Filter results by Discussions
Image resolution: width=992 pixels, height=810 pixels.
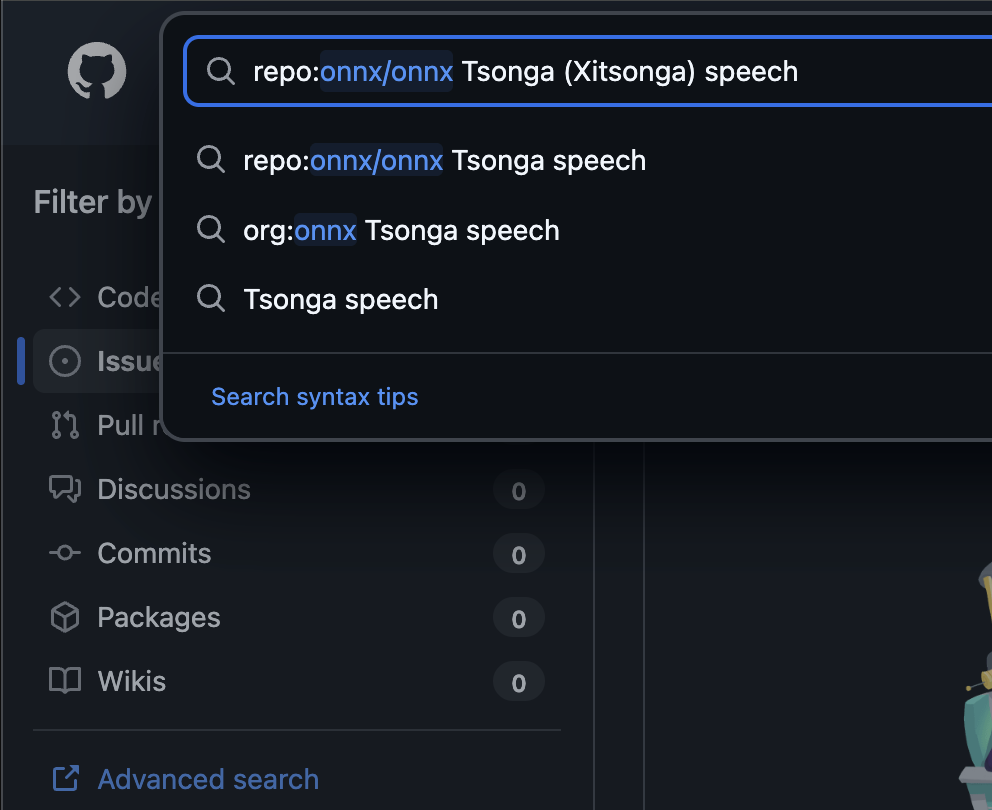[174, 490]
